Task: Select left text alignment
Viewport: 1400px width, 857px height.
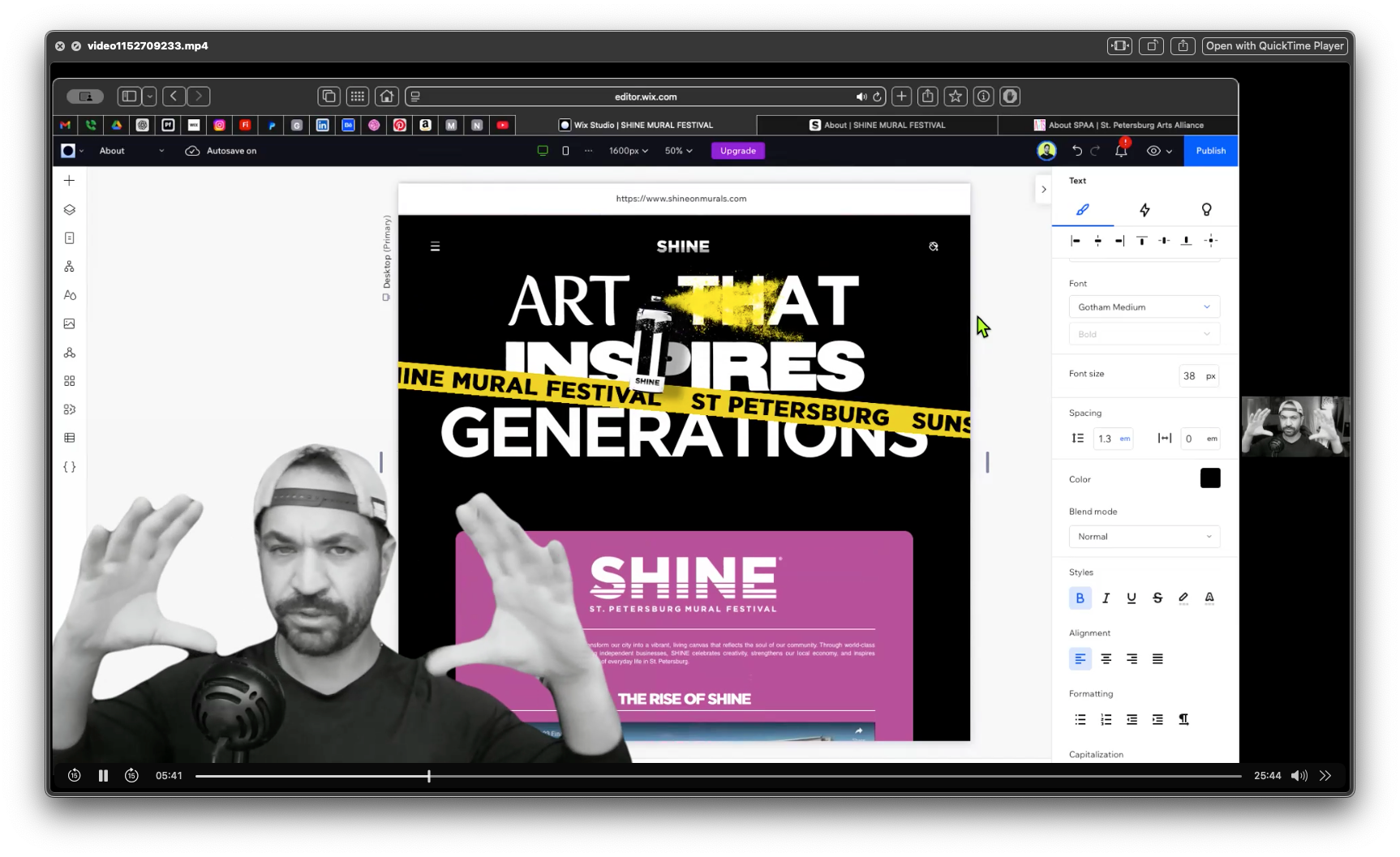Action: click(1080, 659)
